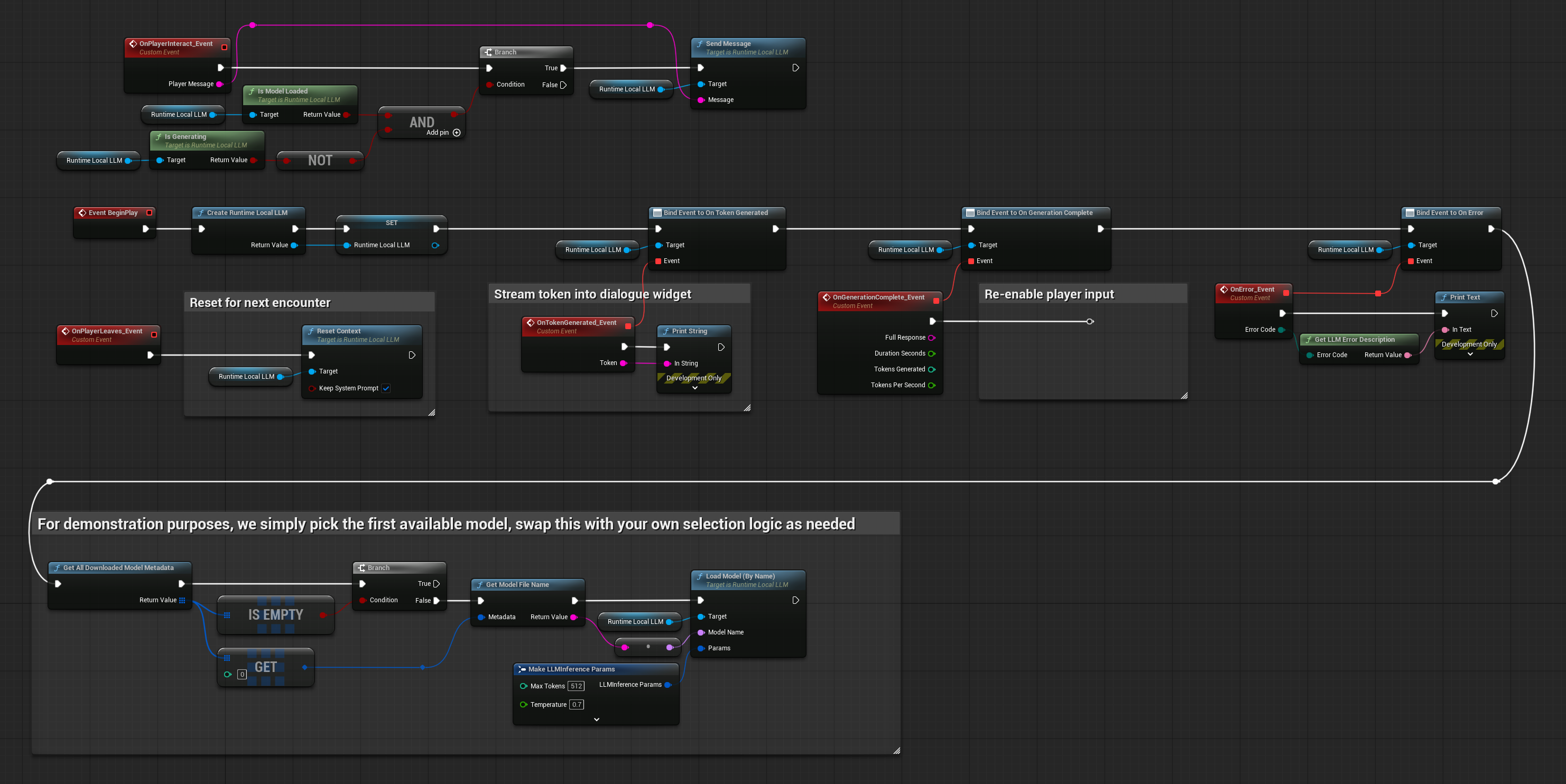The height and width of the screenshot is (784, 1566).
Task: Click the Is Model Loaded function icon
Action: coord(252,90)
